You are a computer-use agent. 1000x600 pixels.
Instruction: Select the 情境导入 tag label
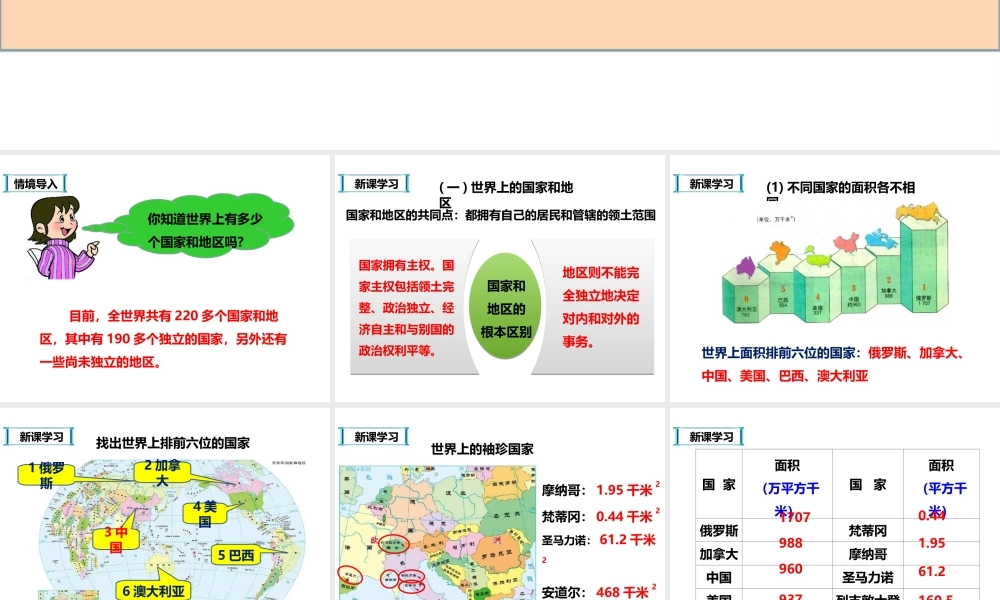tap(36, 184)
